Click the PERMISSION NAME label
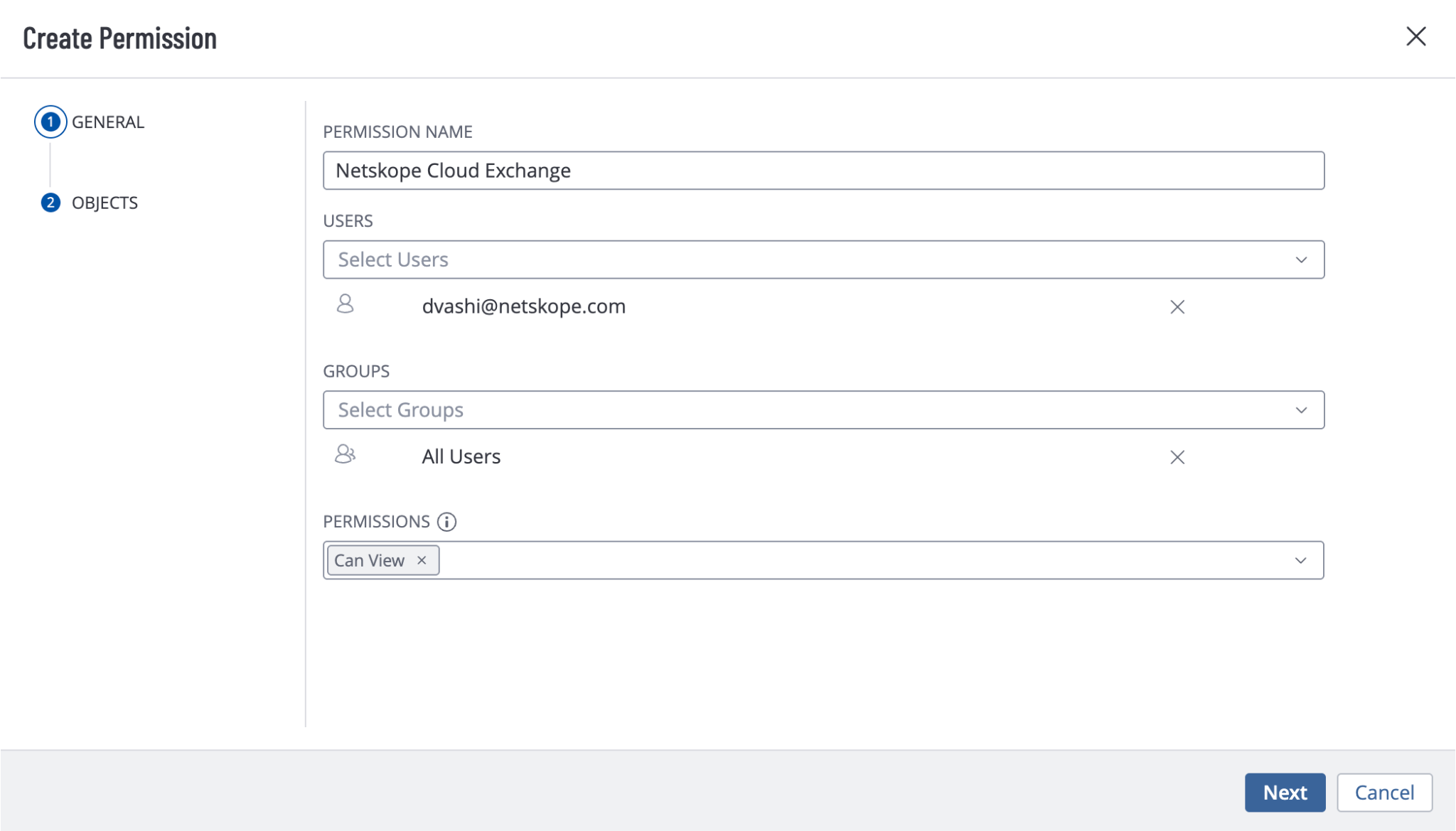The height and width of the screenshot is (831, 1456). click(397, 132)
